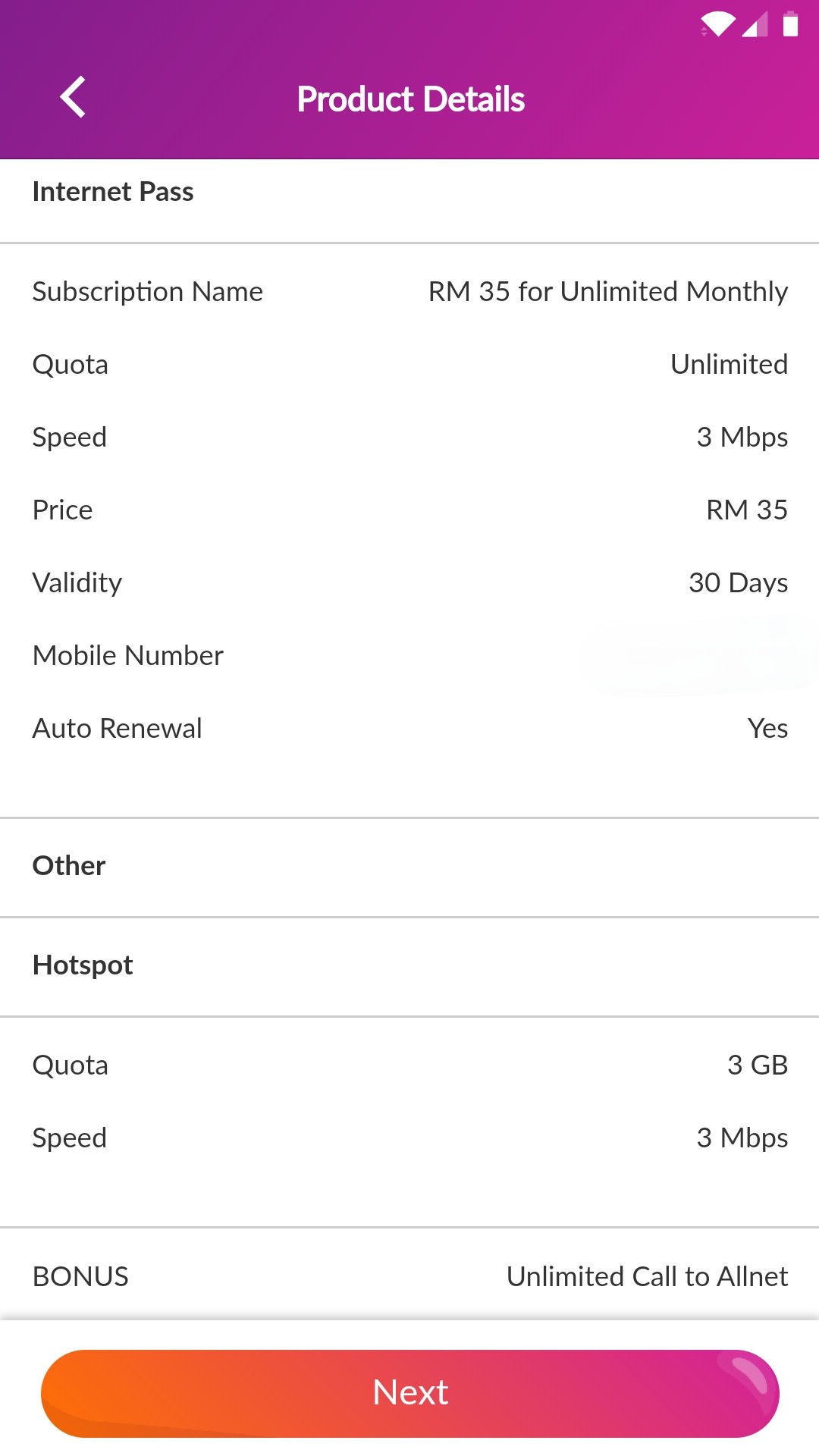Tap the Product Details title

click(x=410, y=99)
